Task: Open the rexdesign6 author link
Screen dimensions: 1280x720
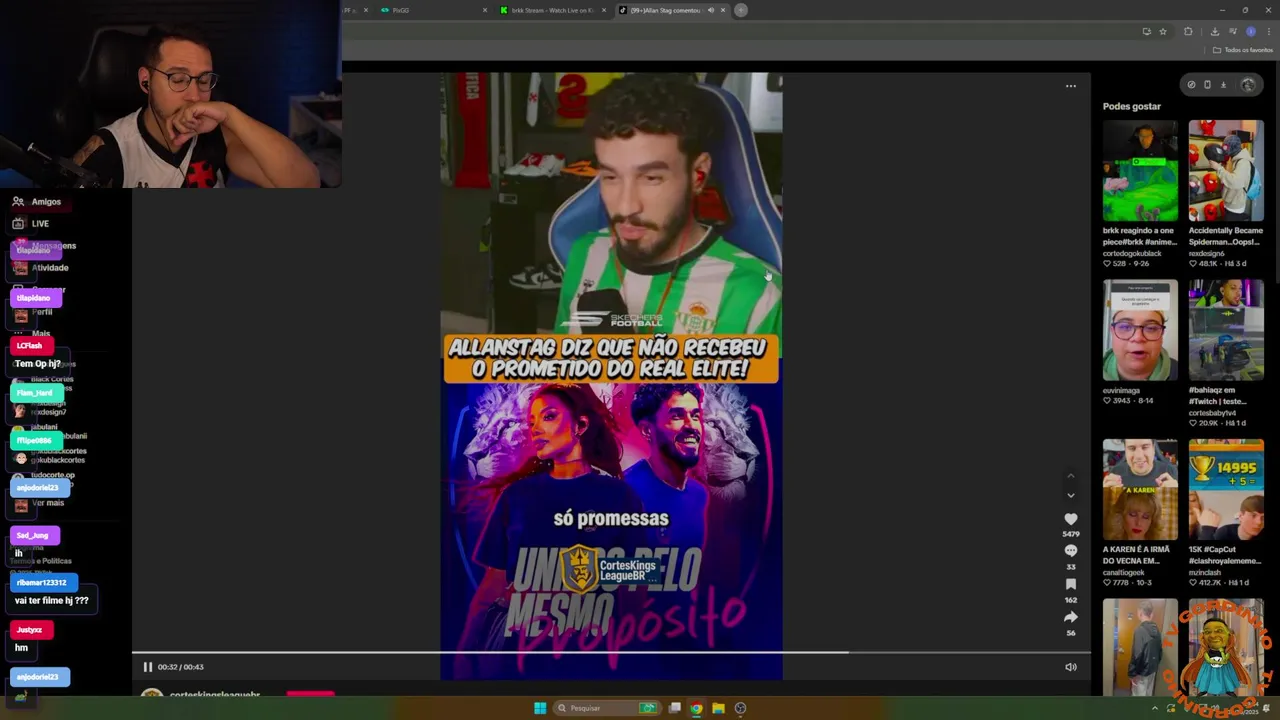Action: pos(1207,254)
